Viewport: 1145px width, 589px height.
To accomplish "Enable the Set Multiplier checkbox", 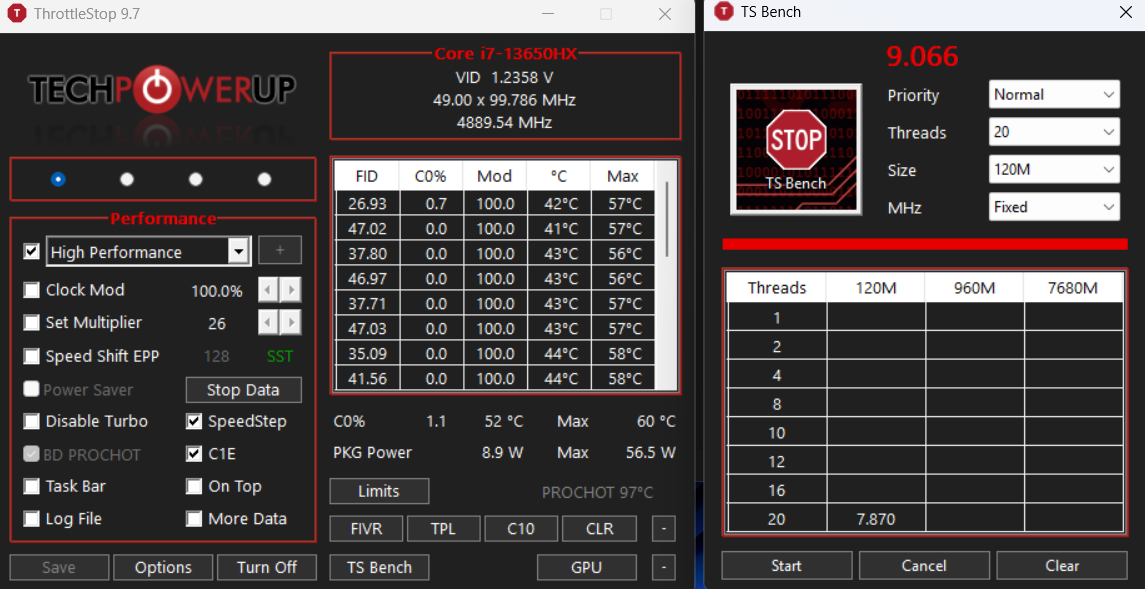I will coord(31,322).
